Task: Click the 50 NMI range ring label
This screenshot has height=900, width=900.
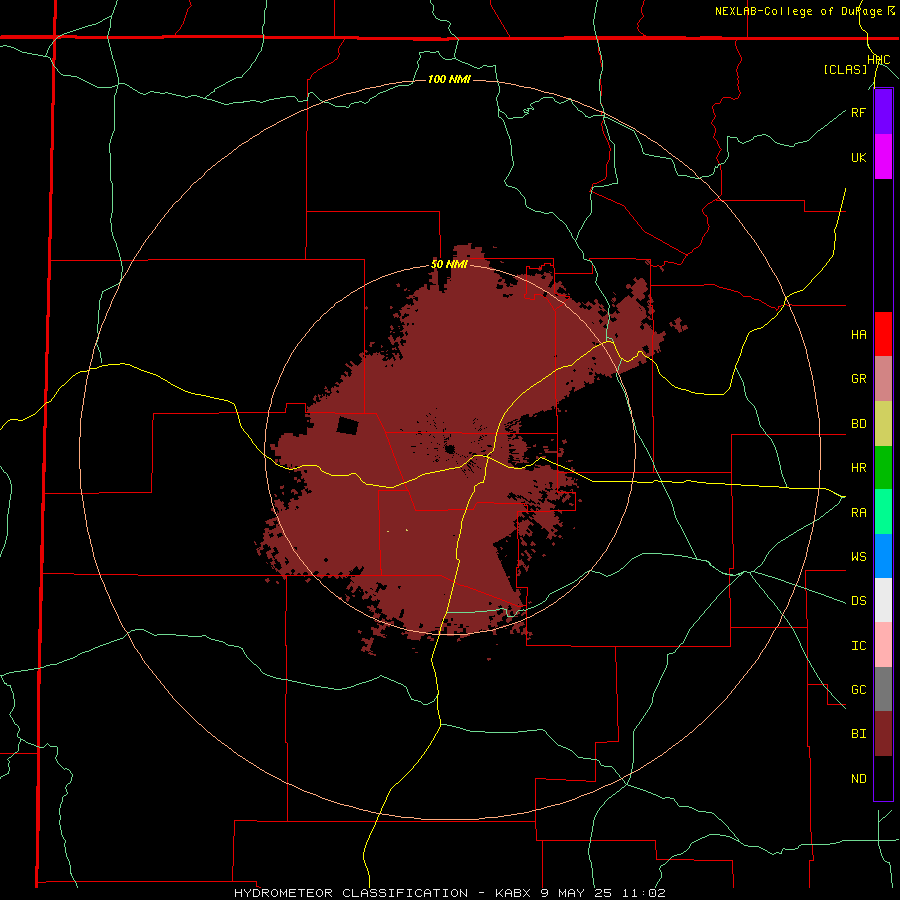Action: (449, 264)
